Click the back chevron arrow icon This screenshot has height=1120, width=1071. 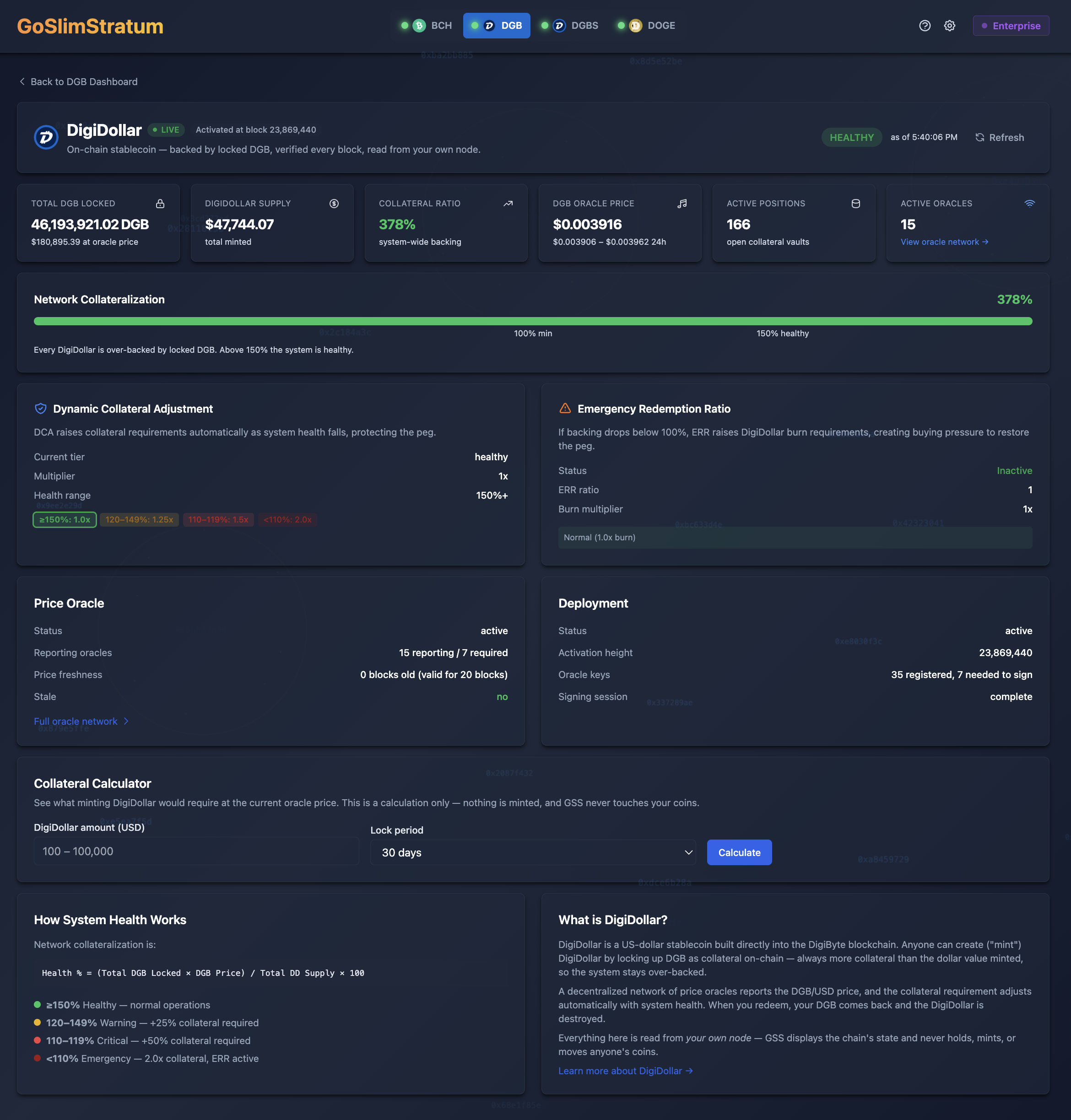[22, 81]
